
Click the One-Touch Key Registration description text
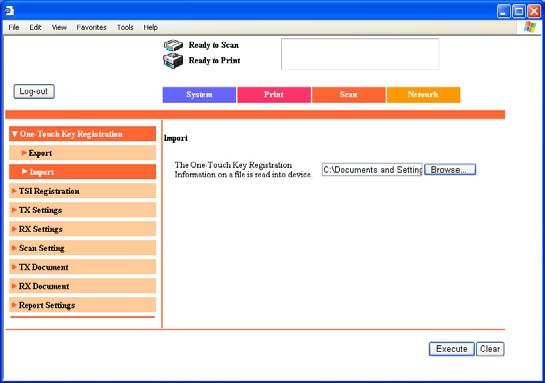pos(243,170)
